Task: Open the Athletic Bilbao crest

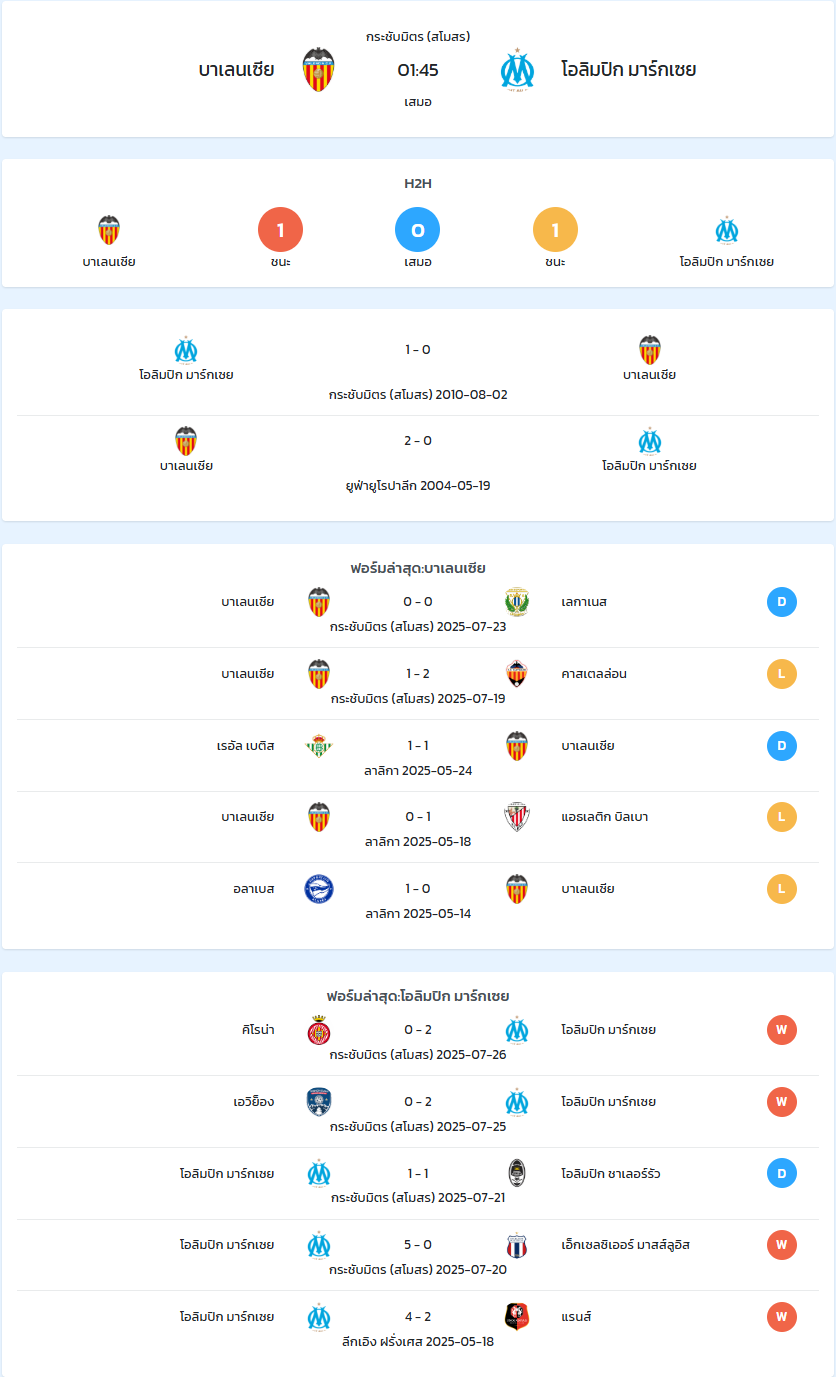Action: [517, 817]
